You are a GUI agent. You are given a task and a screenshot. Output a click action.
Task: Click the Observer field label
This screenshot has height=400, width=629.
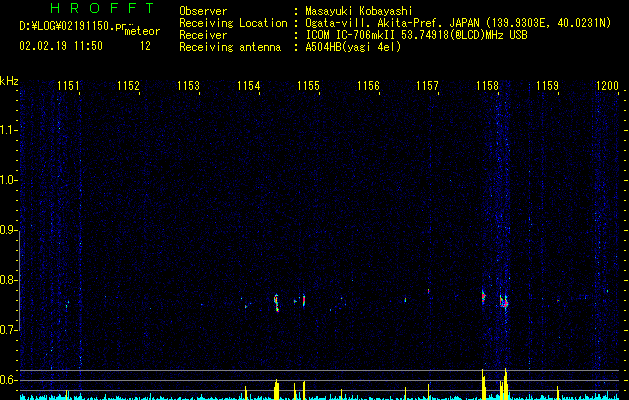click(x=203, y=11)
